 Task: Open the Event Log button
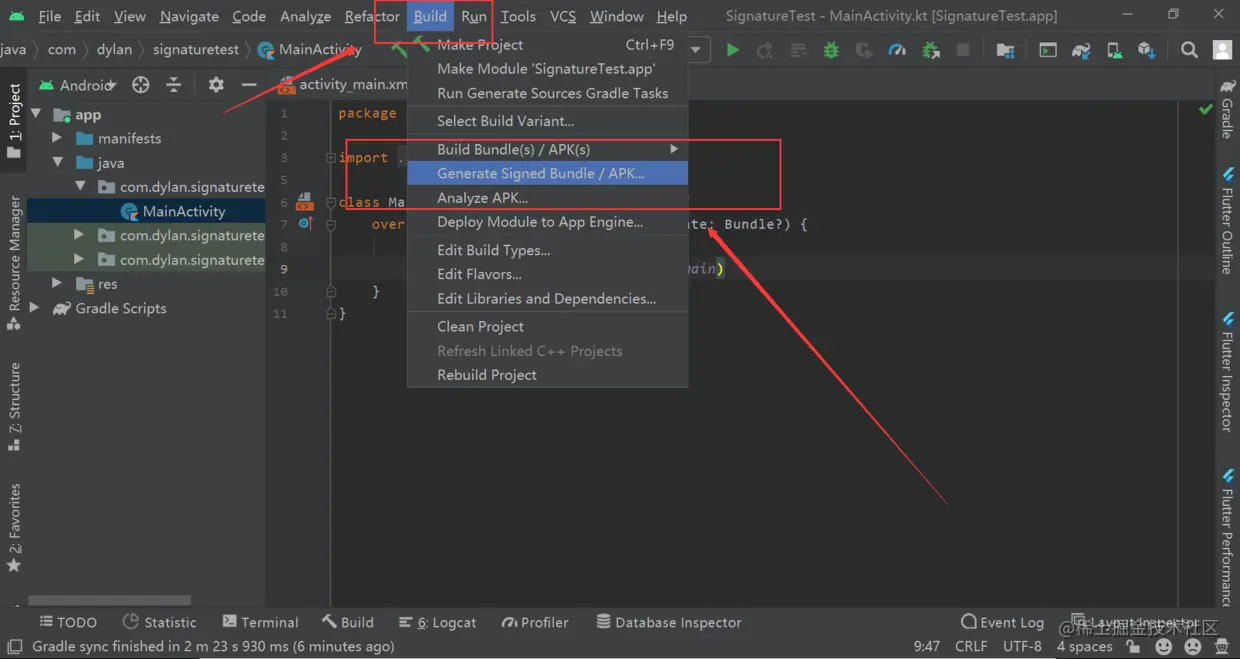[x=1002, y=622]
